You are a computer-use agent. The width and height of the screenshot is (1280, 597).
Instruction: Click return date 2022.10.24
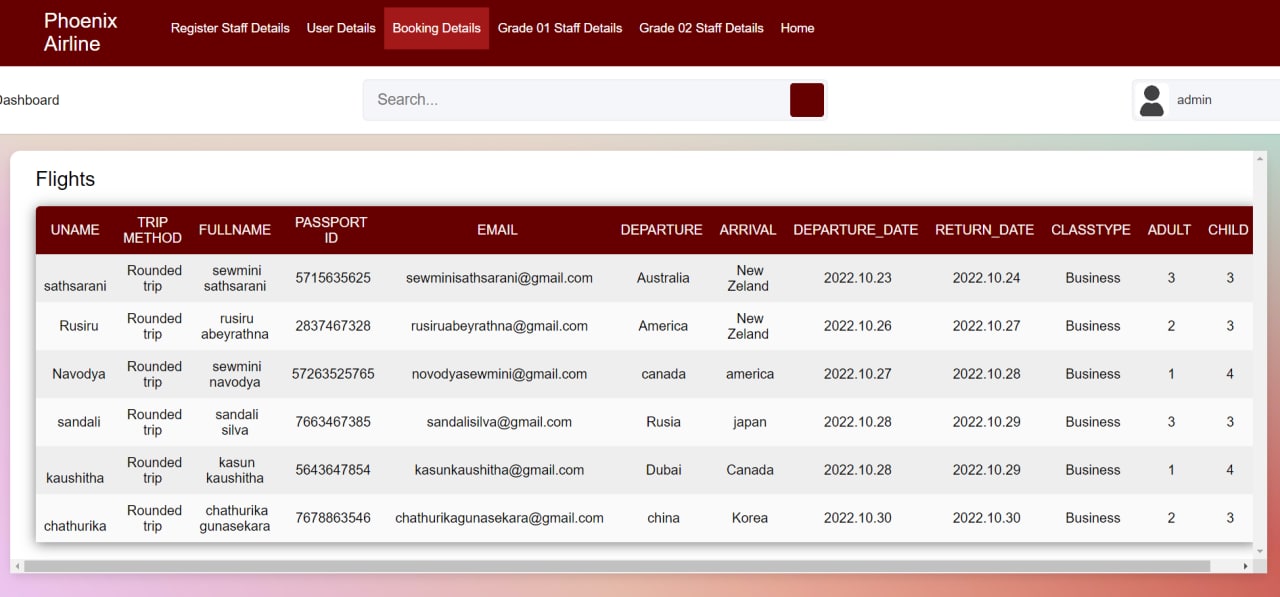click(986, 278)
